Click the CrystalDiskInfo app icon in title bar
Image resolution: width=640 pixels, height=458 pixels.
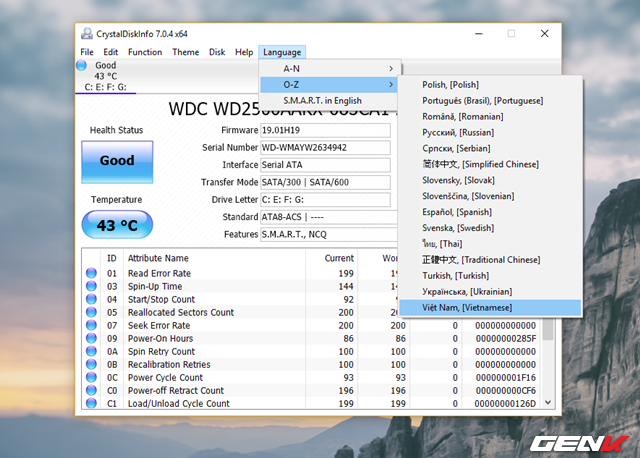coord(87,33)
